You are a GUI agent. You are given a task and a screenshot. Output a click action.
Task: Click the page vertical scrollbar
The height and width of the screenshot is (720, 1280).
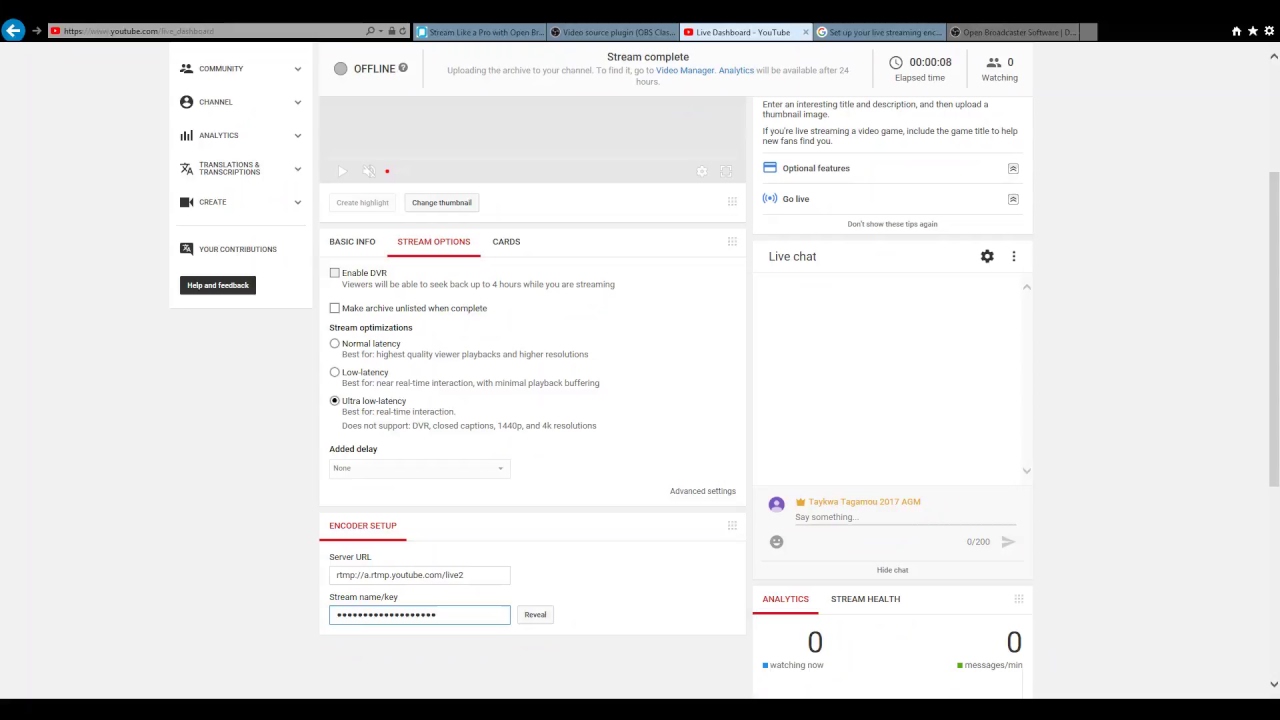tap(1273, 330)
